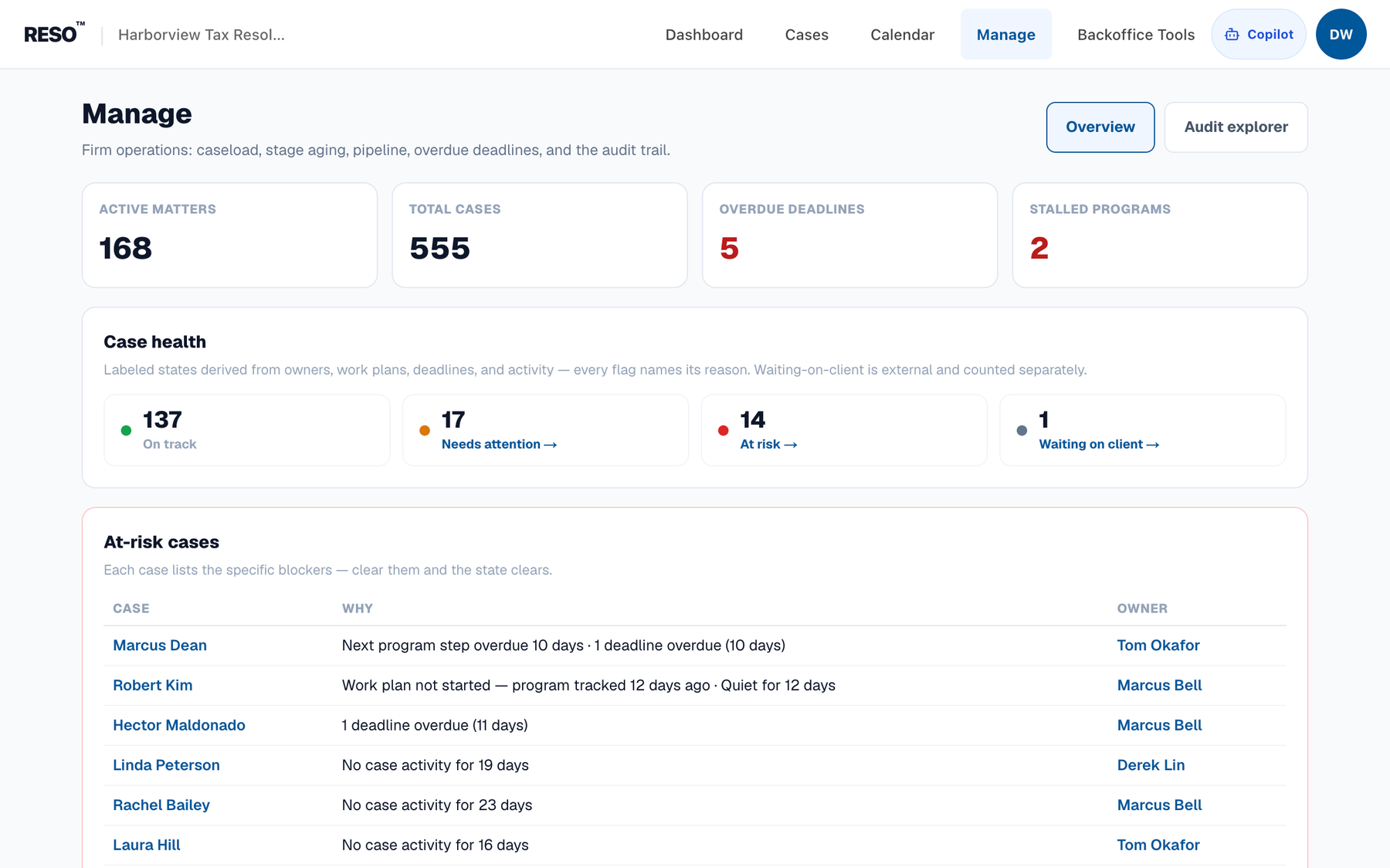Viewport: 1390px width, 868px height.
Task: Open the Laura Hill case
Action: click(147, 845)
